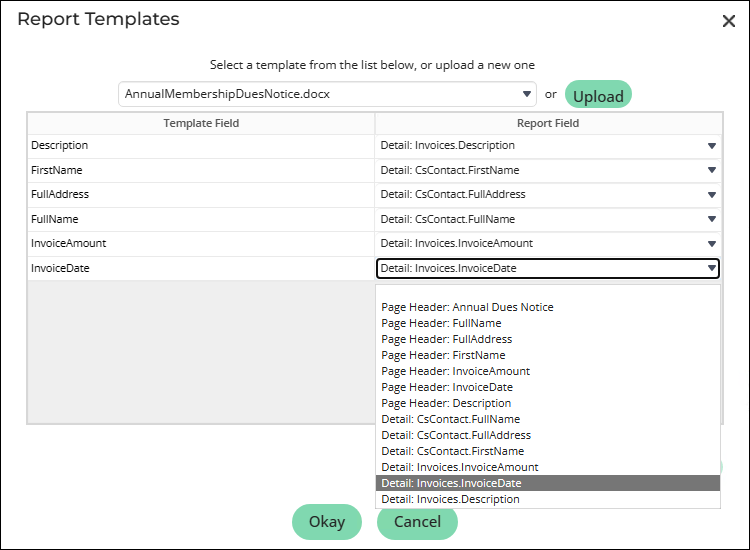Choose 'Detail: Invoices.Description' in dropdown list
This screenshot has height=550, width=750.
click(548, 499)
